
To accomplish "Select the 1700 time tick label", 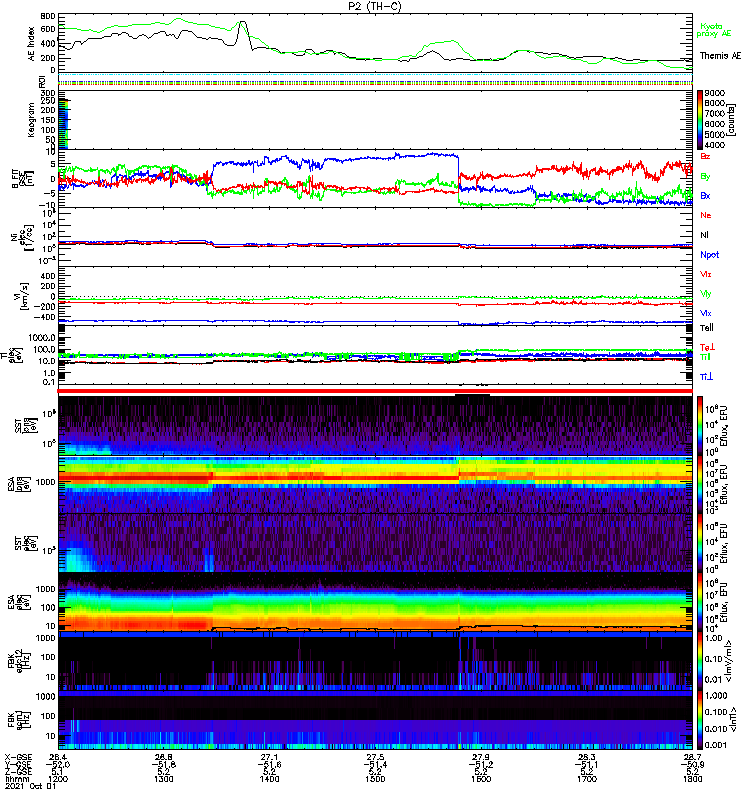I will [587, 779].
